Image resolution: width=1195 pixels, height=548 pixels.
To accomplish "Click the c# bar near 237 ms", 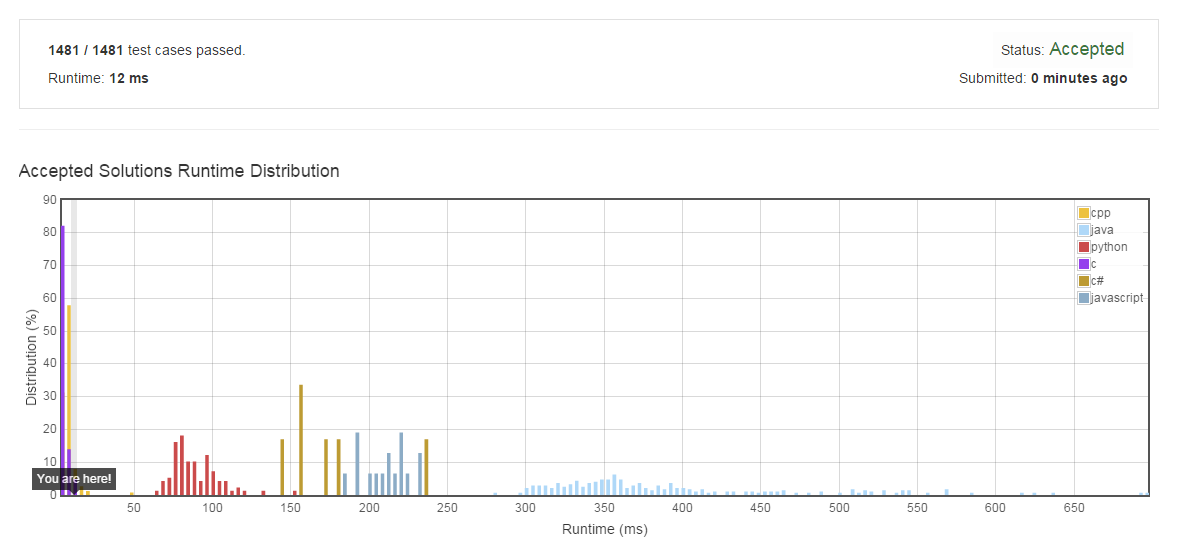I will 426,467.
